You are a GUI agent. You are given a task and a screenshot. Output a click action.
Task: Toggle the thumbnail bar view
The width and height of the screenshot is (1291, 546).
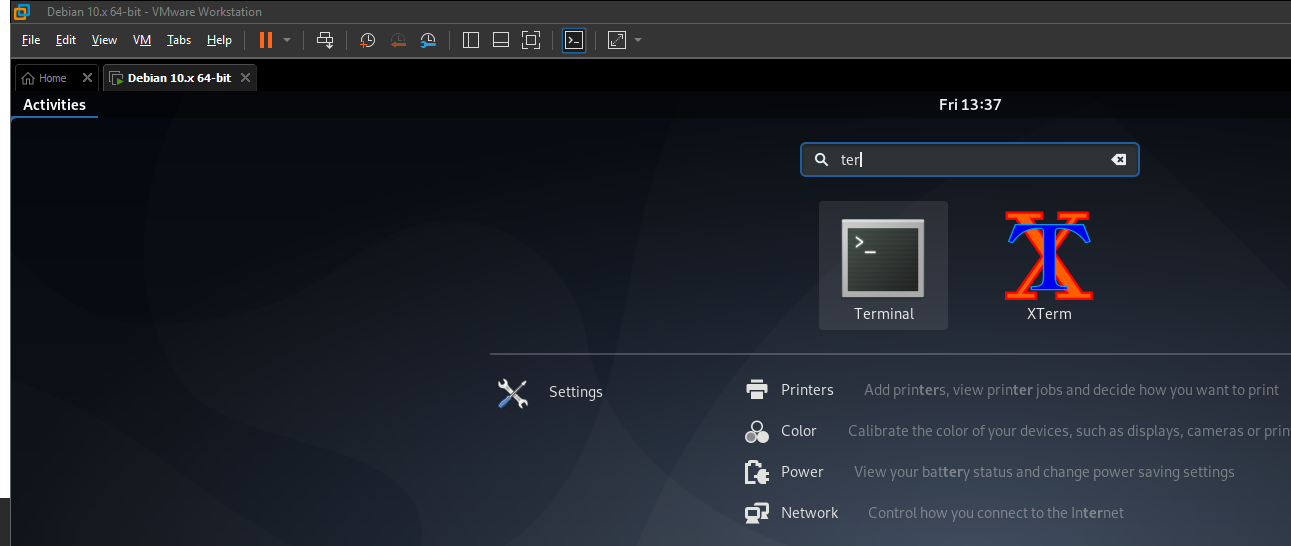[x=501, y=40]
